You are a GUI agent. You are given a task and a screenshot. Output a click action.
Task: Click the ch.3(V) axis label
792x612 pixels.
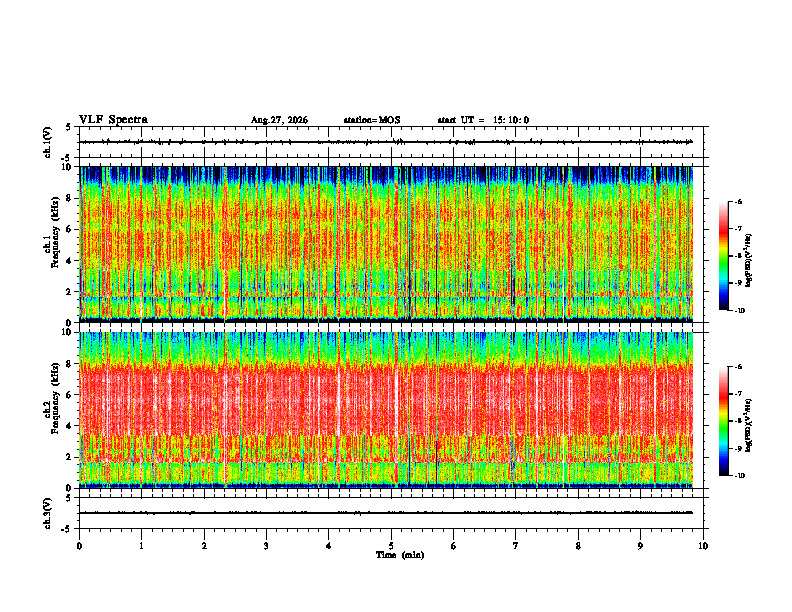pos(48,513)
